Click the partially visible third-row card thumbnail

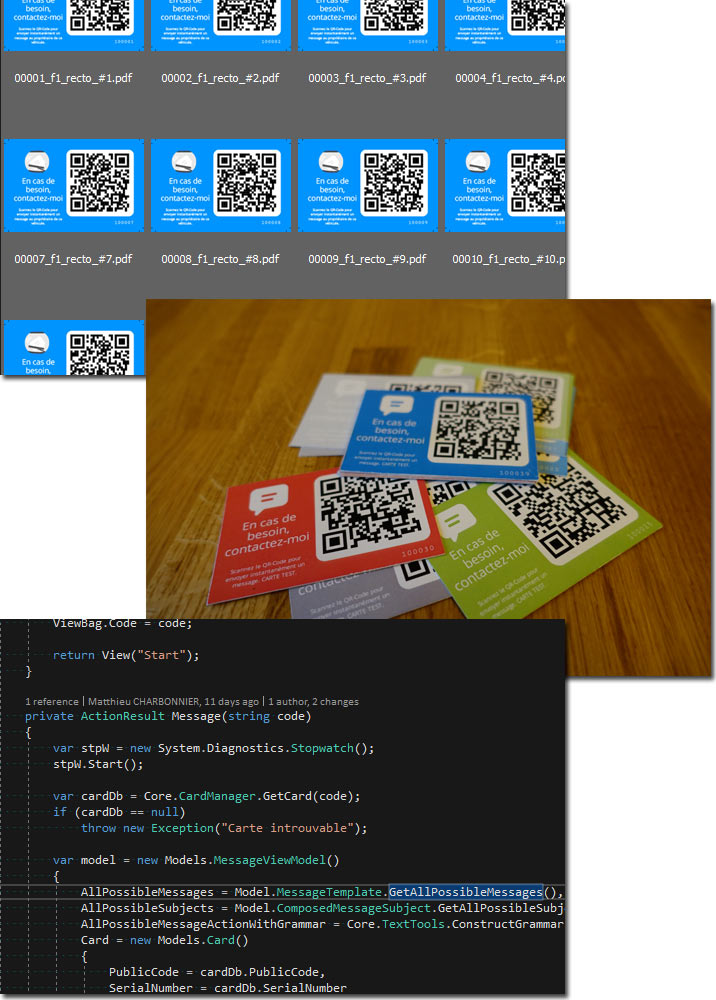pyautogui.click(x=74, y=348)
